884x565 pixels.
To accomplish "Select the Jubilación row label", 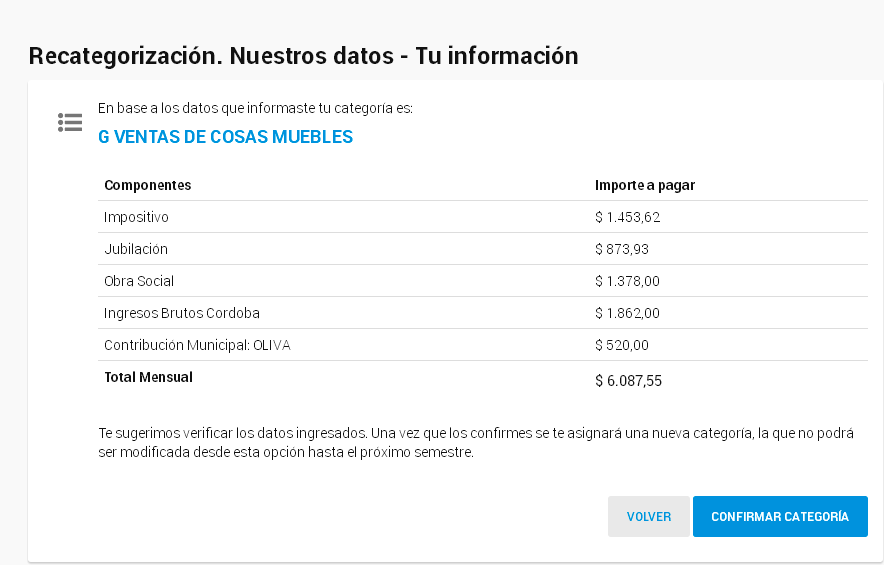I will (136, 249).
